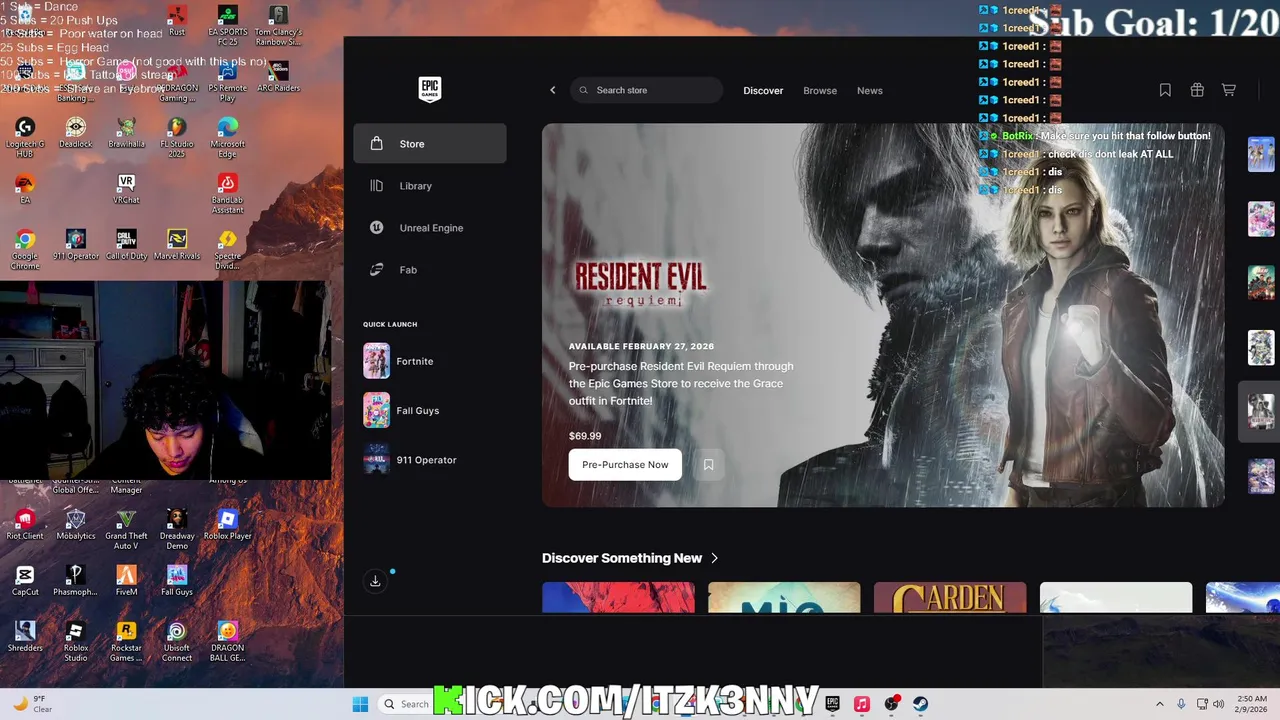The image size is (1280, 720).
Task: Go to Unreal Engine in the sidebar
Action: [x=430, y=228]
